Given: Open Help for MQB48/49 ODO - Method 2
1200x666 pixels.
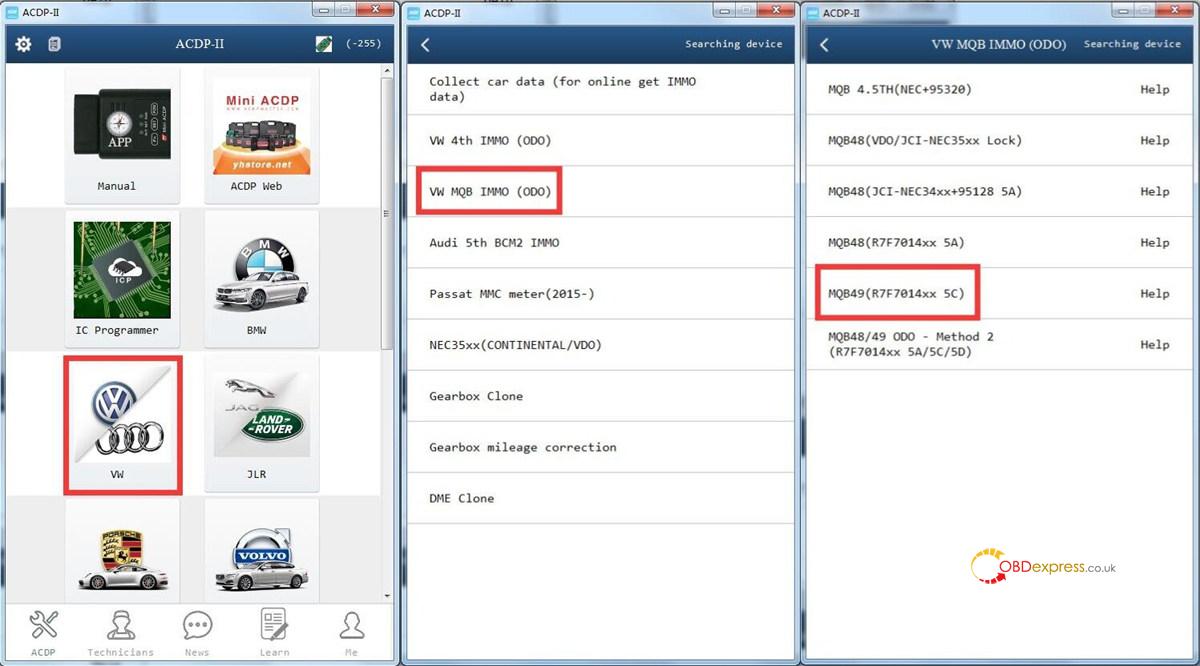Looking at the screenshot, I should pos(1154,344).
